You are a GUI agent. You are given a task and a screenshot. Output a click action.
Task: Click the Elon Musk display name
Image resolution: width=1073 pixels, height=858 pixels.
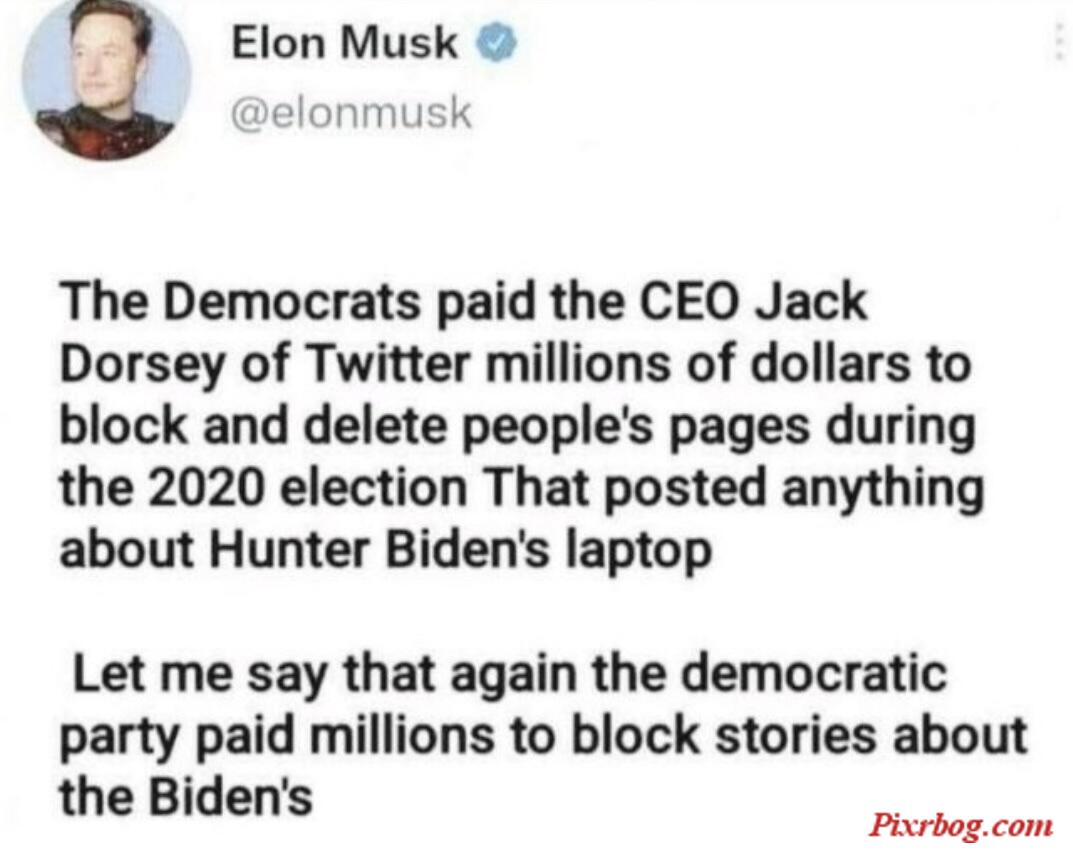coord(344,42)
